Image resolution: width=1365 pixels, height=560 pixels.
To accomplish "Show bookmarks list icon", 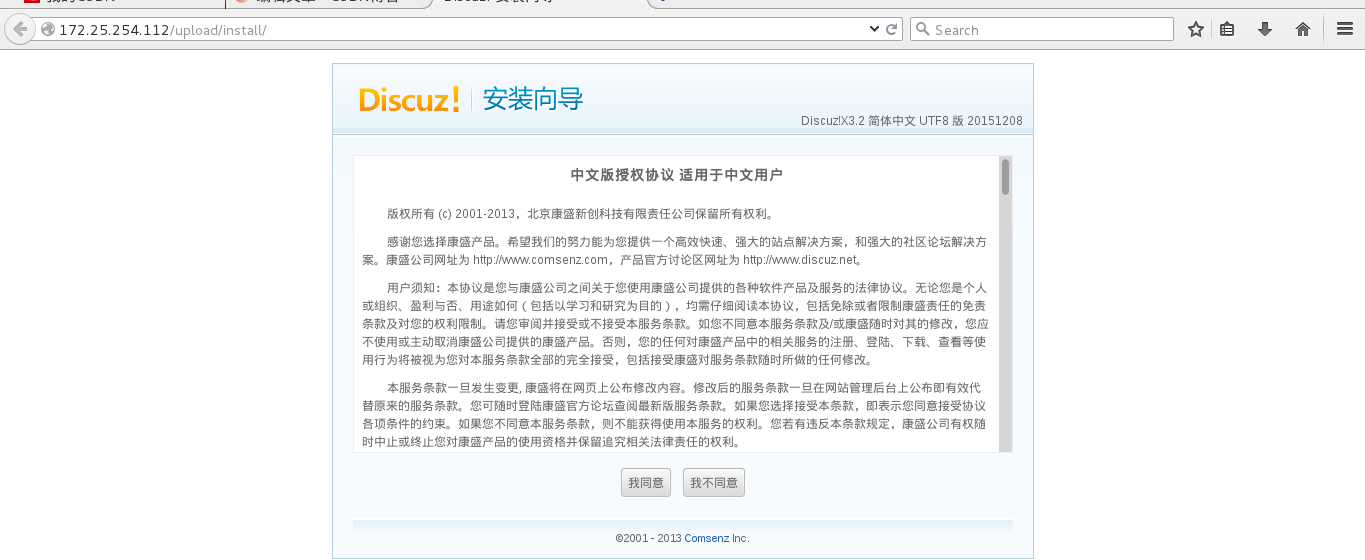I will point(1227,30).
